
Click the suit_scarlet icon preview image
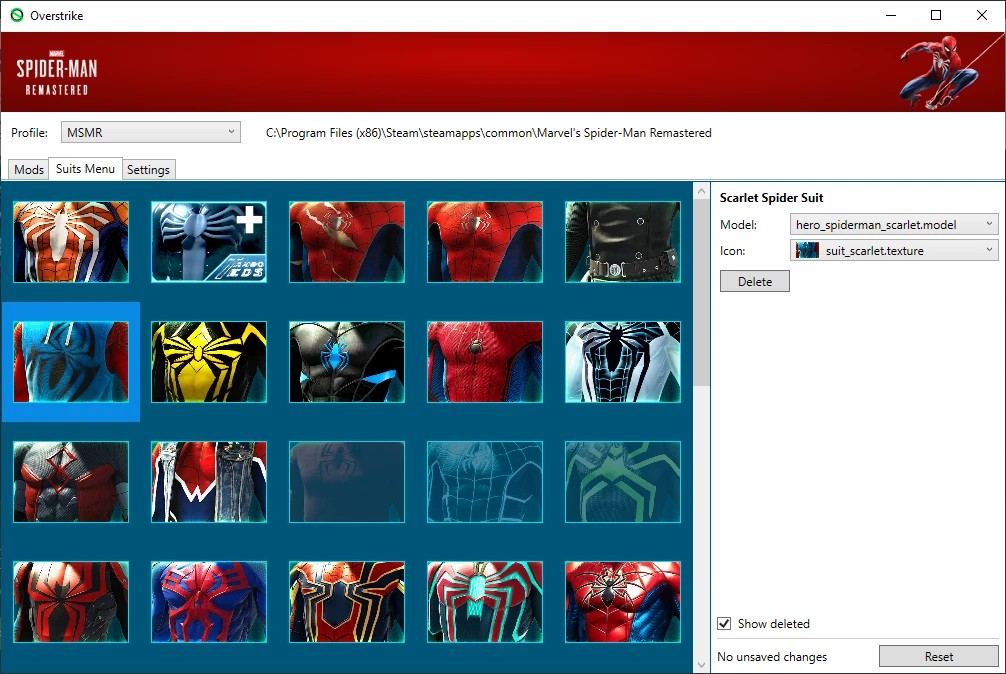(807, 250)
